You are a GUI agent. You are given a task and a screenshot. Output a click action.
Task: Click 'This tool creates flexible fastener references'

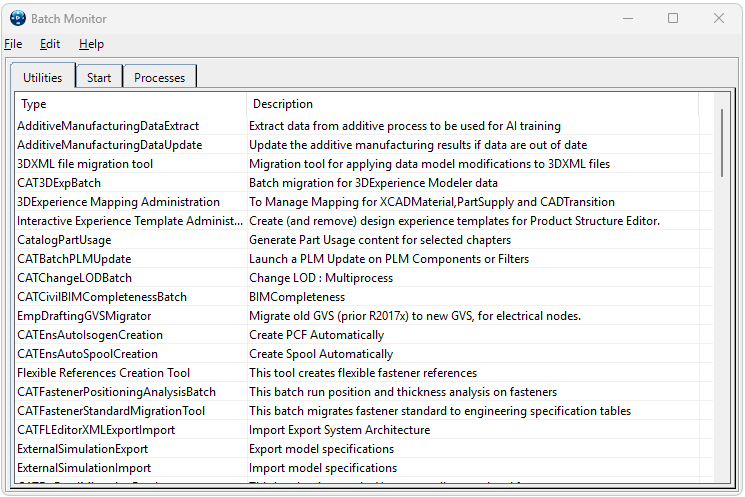tap(363, 373)
